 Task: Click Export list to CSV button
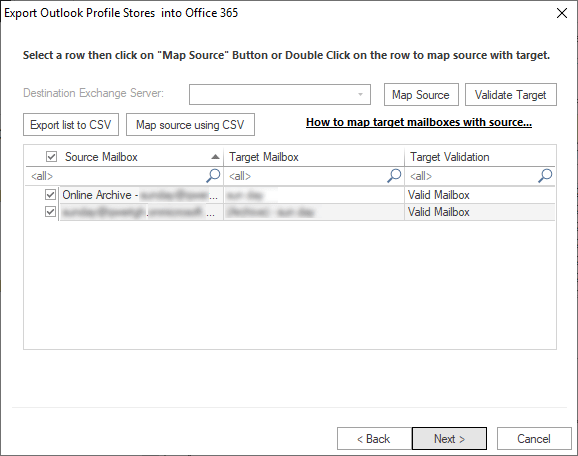pyautogui.click(x=71, y=125)
